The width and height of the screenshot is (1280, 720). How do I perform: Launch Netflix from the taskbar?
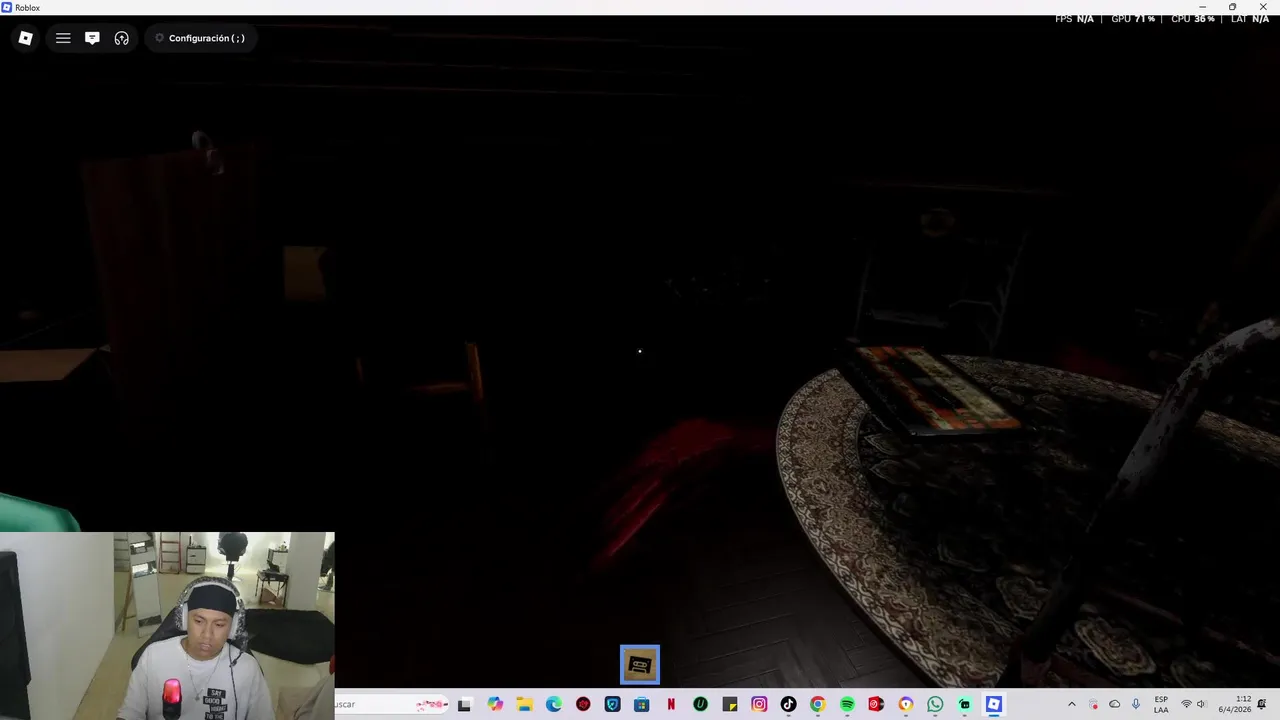(x=671, y=705)
